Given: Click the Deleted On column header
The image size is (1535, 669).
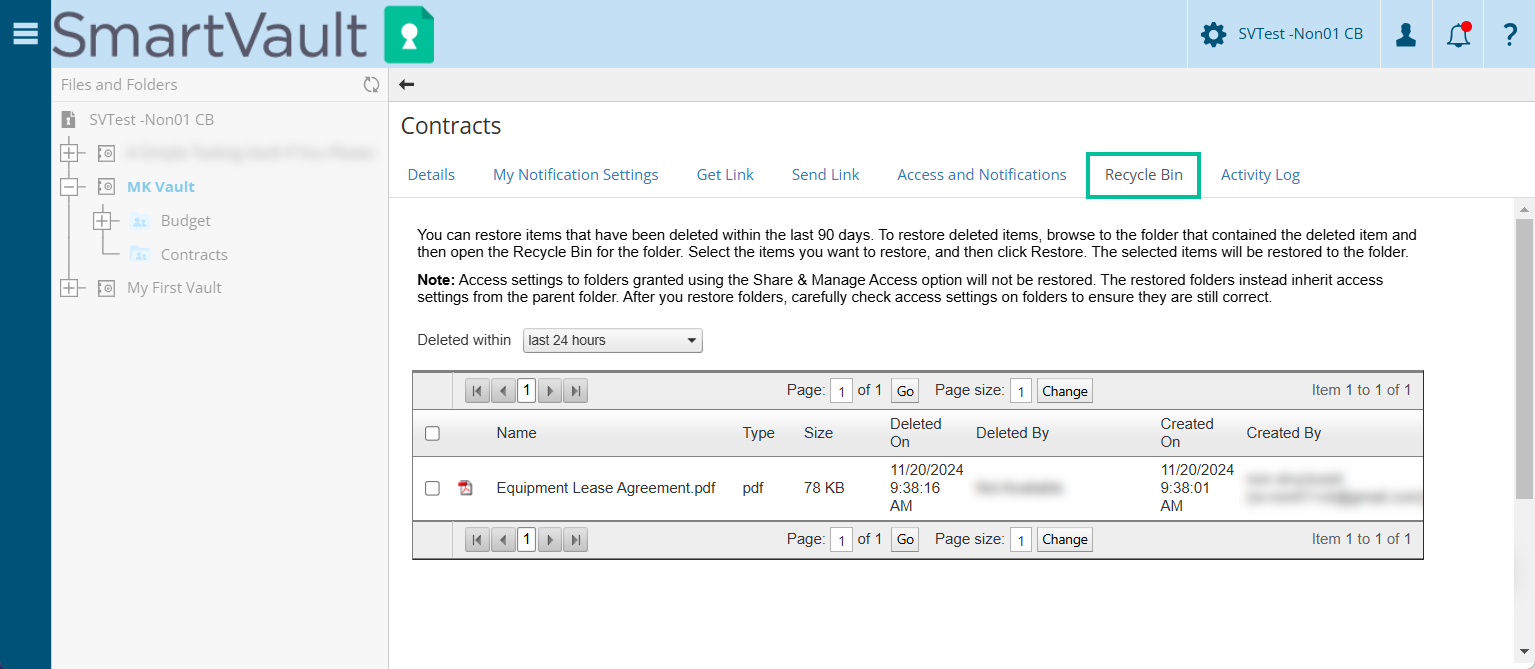Looking at the screenshot, I should [x=916, y=433].
